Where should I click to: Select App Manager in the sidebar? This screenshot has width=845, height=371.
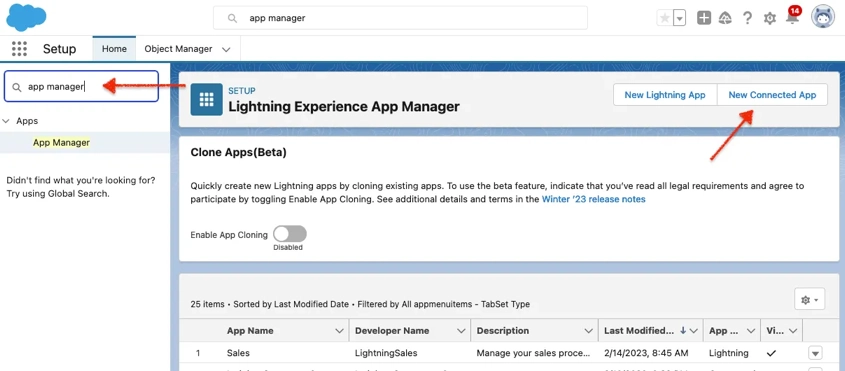click(x=61, y=142)
